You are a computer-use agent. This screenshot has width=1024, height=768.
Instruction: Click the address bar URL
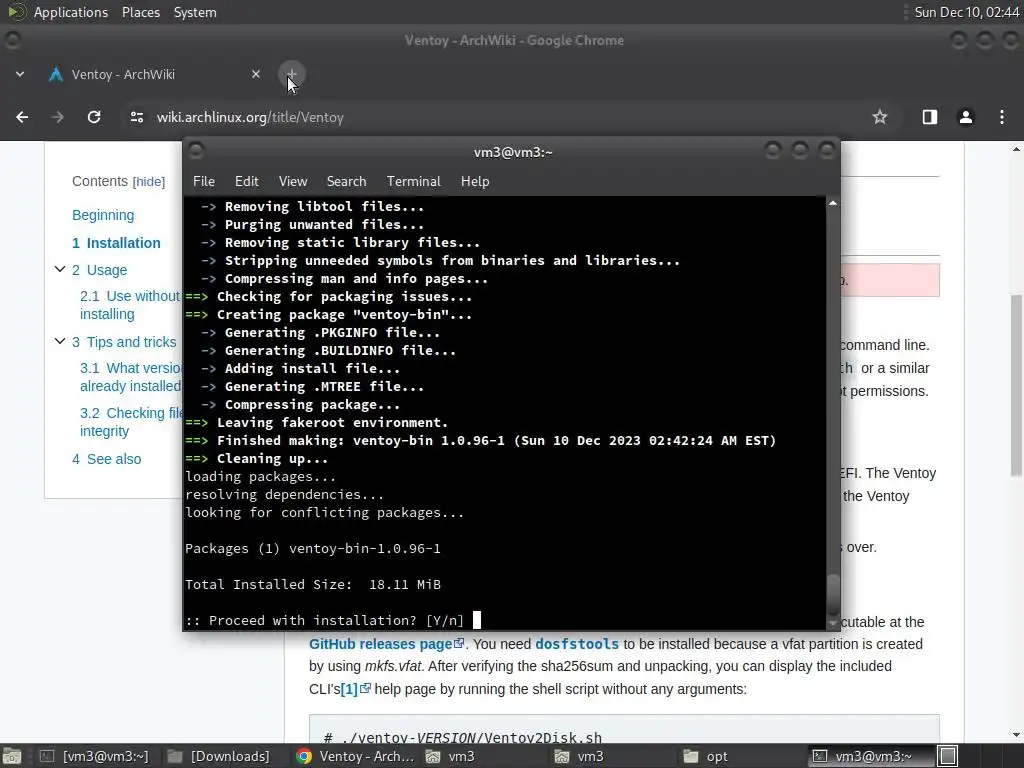250,118
